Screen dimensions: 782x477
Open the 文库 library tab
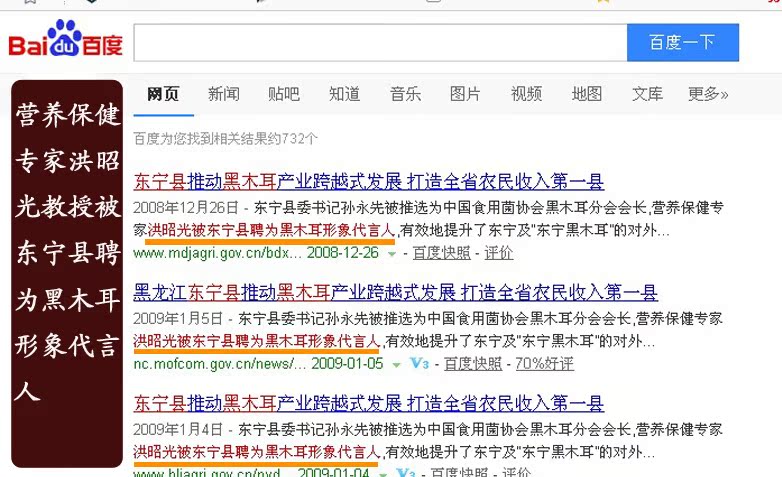click(647, 94)
